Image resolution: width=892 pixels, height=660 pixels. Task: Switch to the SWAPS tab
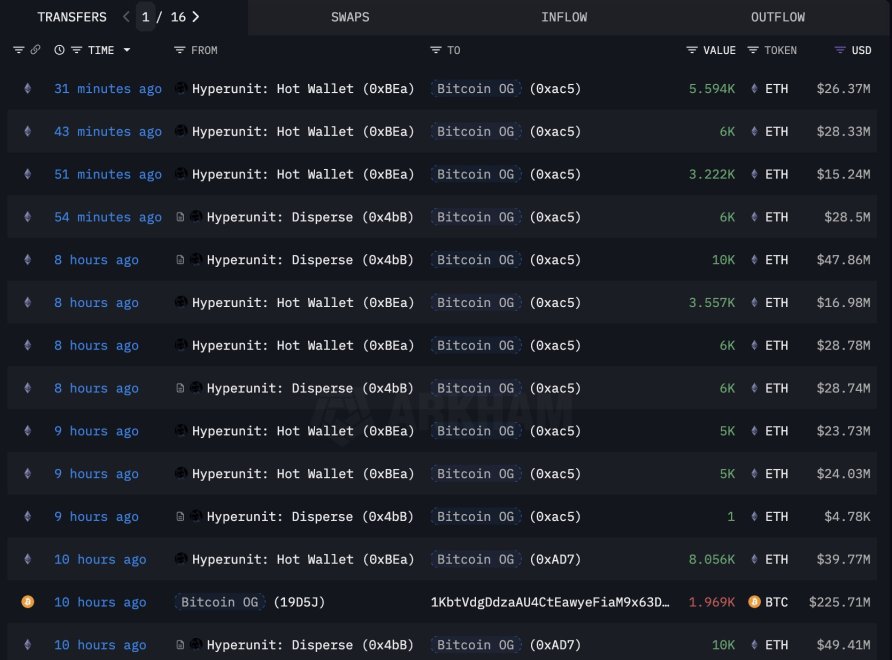click(350, 16)
